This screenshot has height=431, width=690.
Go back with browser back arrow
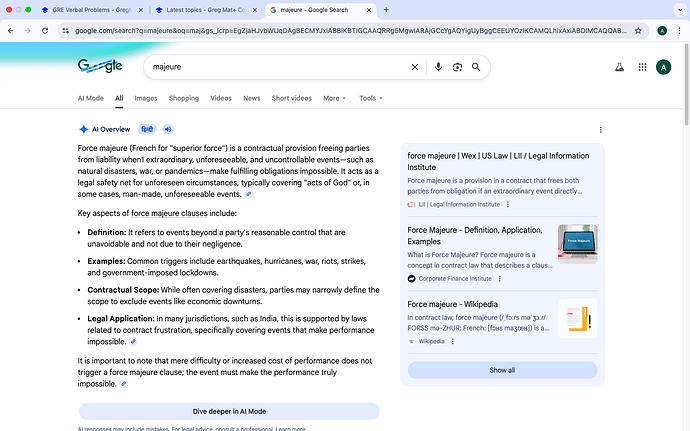(x=11, y=30)
